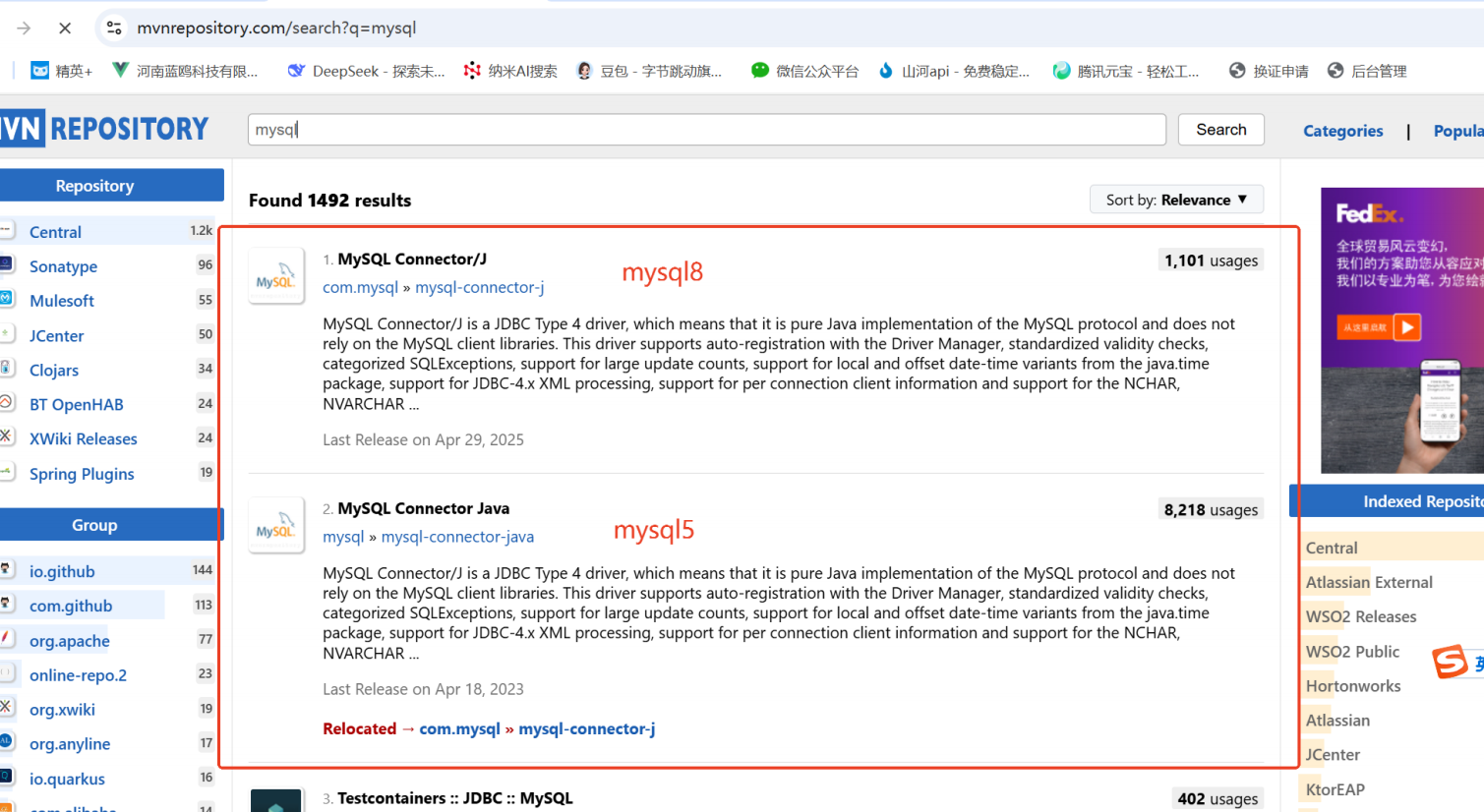Click the Sogou input method icon
Viewport: 1484px width, 812px height.
pyautogui.click(x=1450, y=662)
